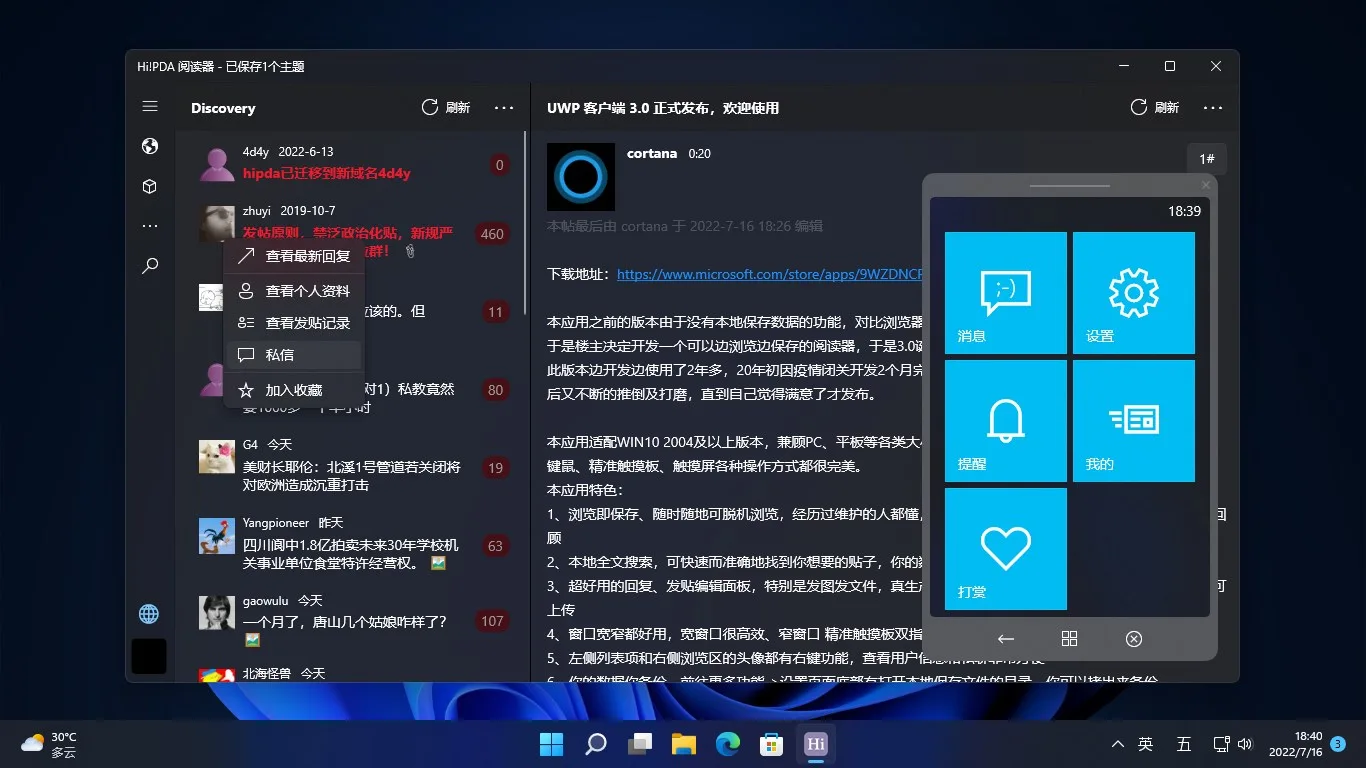Click cortana's blue ring avatar
The image size is (1366, 768).
[581, 177]
